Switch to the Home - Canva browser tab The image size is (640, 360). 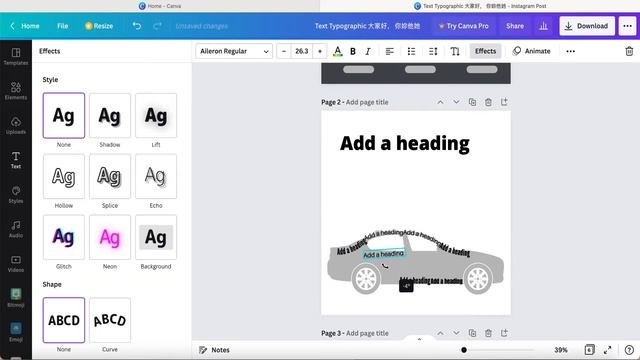160,6
